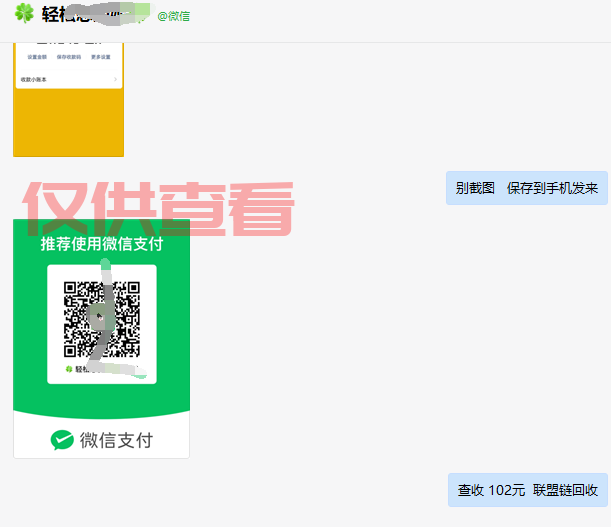Viewport: 611px width, 527px height.
Task: Click 更多设置 in the yellow screenshot
Action: coord(101,57)
